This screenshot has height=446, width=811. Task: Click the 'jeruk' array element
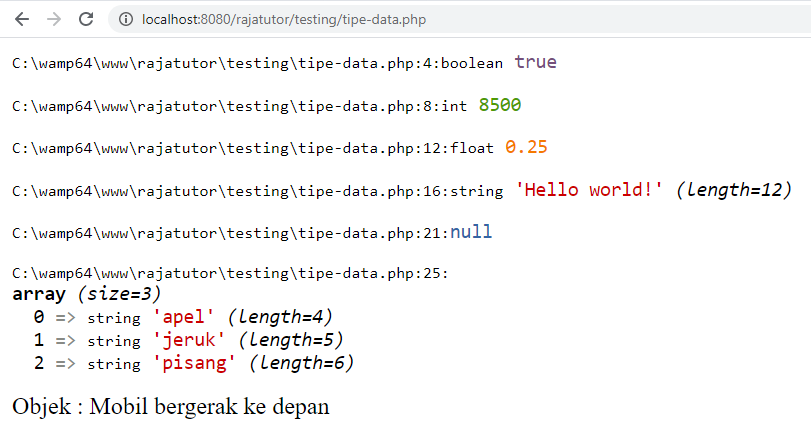tap(190, 340)
